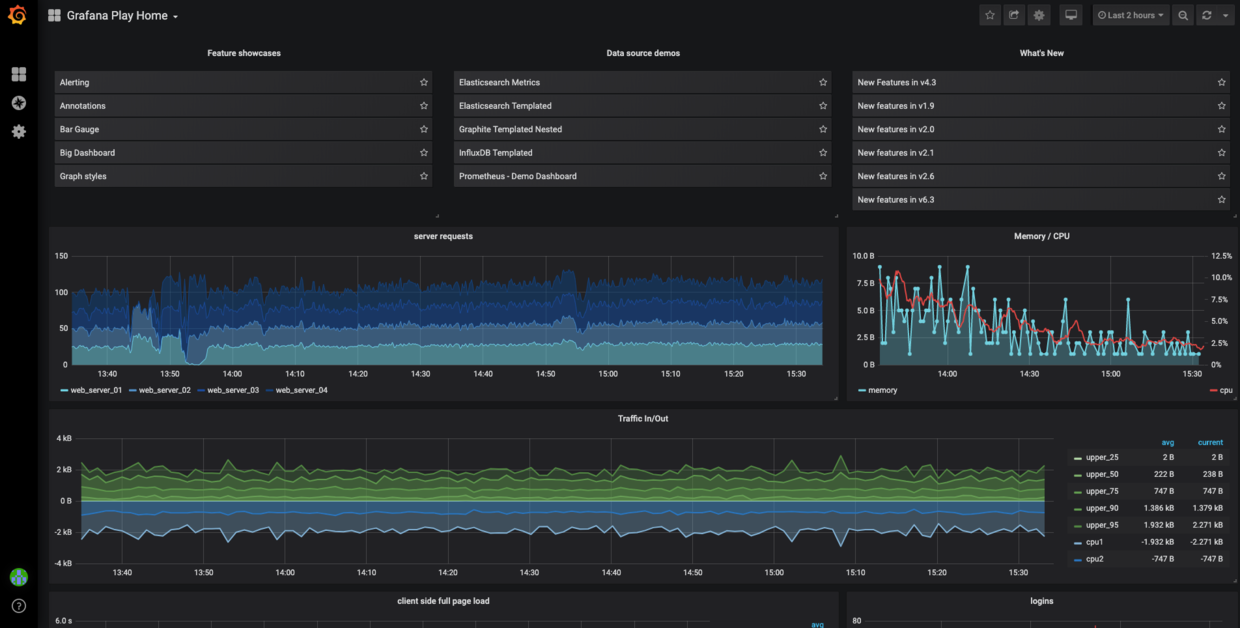Toggle cpu1 series in Traffic legend
This screenshot has width=1240, height=628.
click(1095, 543)
